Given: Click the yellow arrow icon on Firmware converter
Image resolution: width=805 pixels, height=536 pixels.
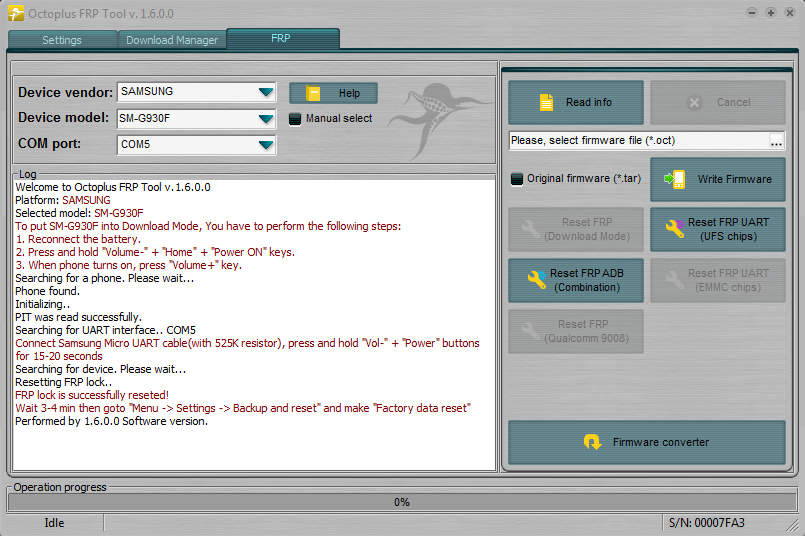Looking at the screenshot, I should tap(592, 442).
